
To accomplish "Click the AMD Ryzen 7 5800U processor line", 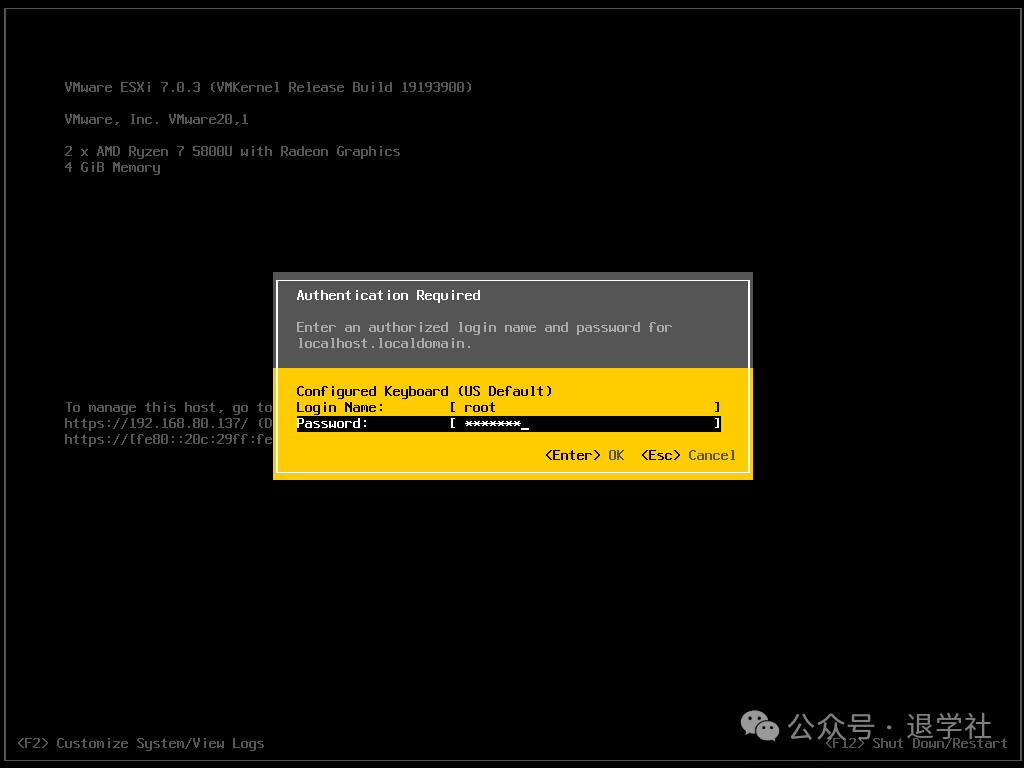I will pos(232,152).
